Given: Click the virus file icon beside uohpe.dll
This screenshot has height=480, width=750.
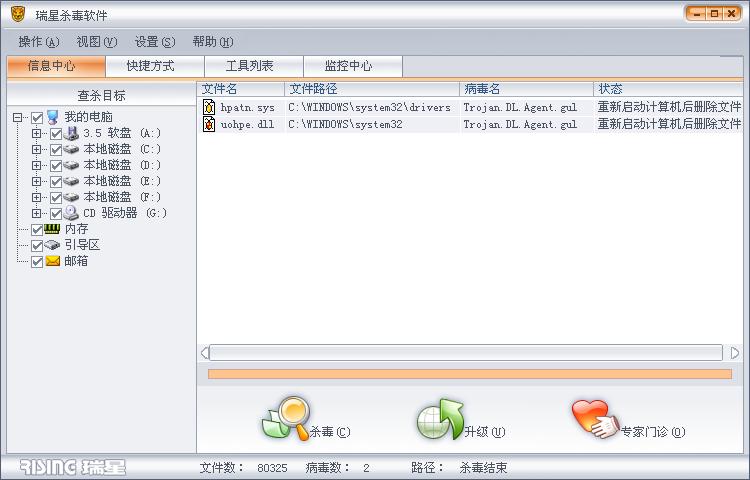Looking at the screenshot, I should pyautogui.click(x=209, y=124).
